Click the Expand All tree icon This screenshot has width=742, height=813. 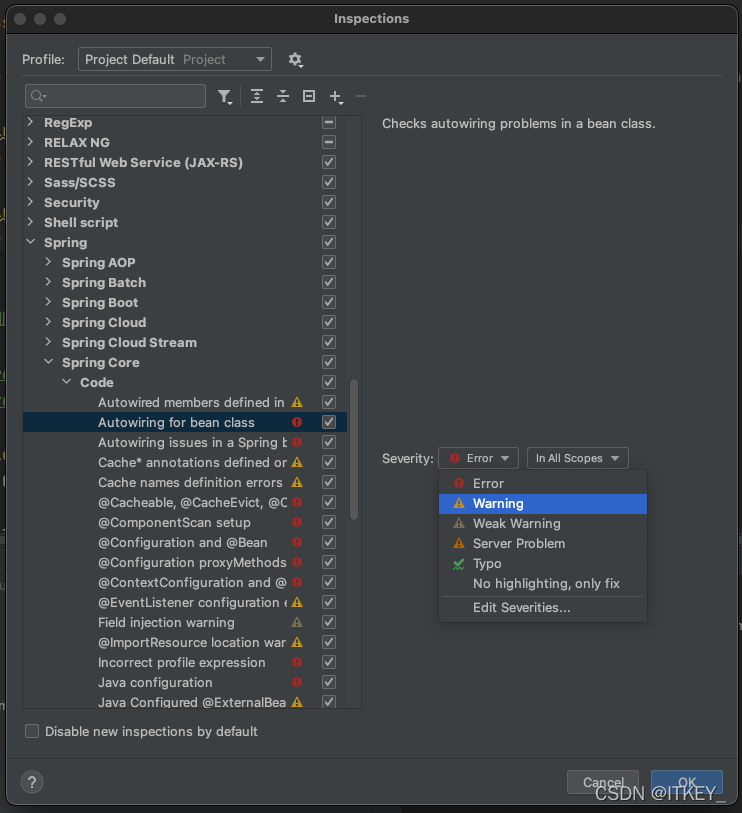pos(257,96)
